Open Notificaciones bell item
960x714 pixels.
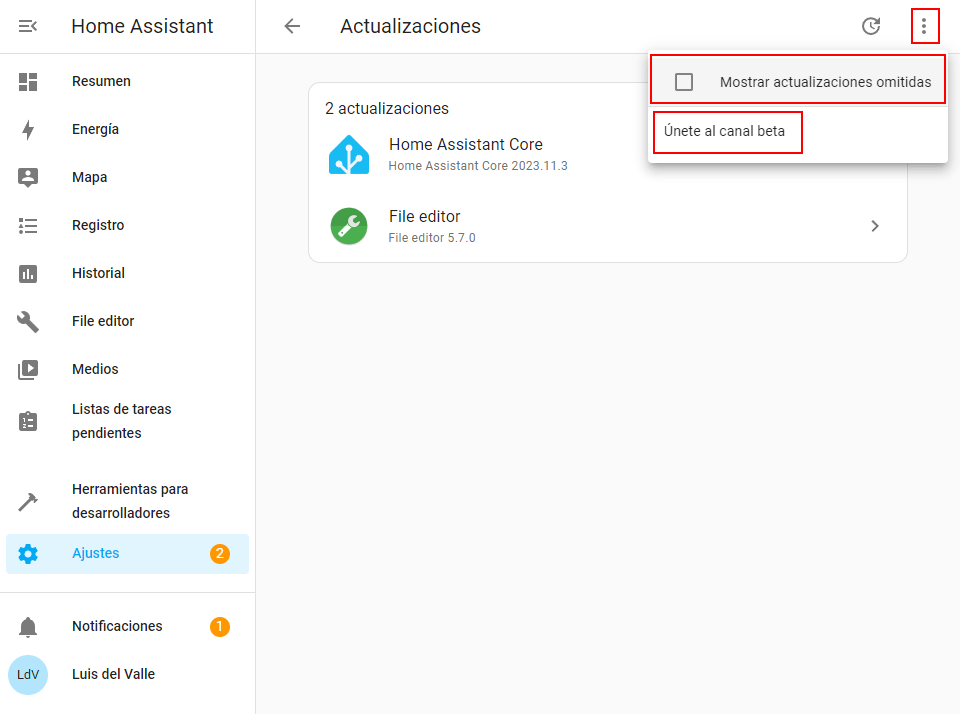(x=116, y=627)
